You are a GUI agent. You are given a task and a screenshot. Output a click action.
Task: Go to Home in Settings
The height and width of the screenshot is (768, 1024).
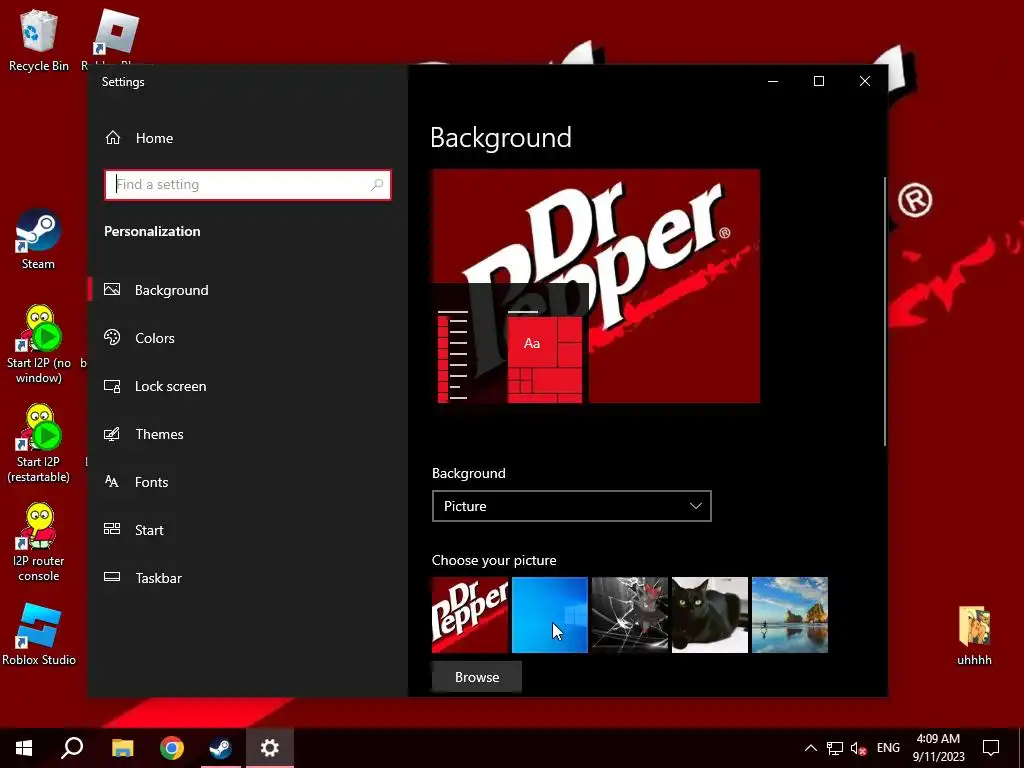(x=155, y=138)
